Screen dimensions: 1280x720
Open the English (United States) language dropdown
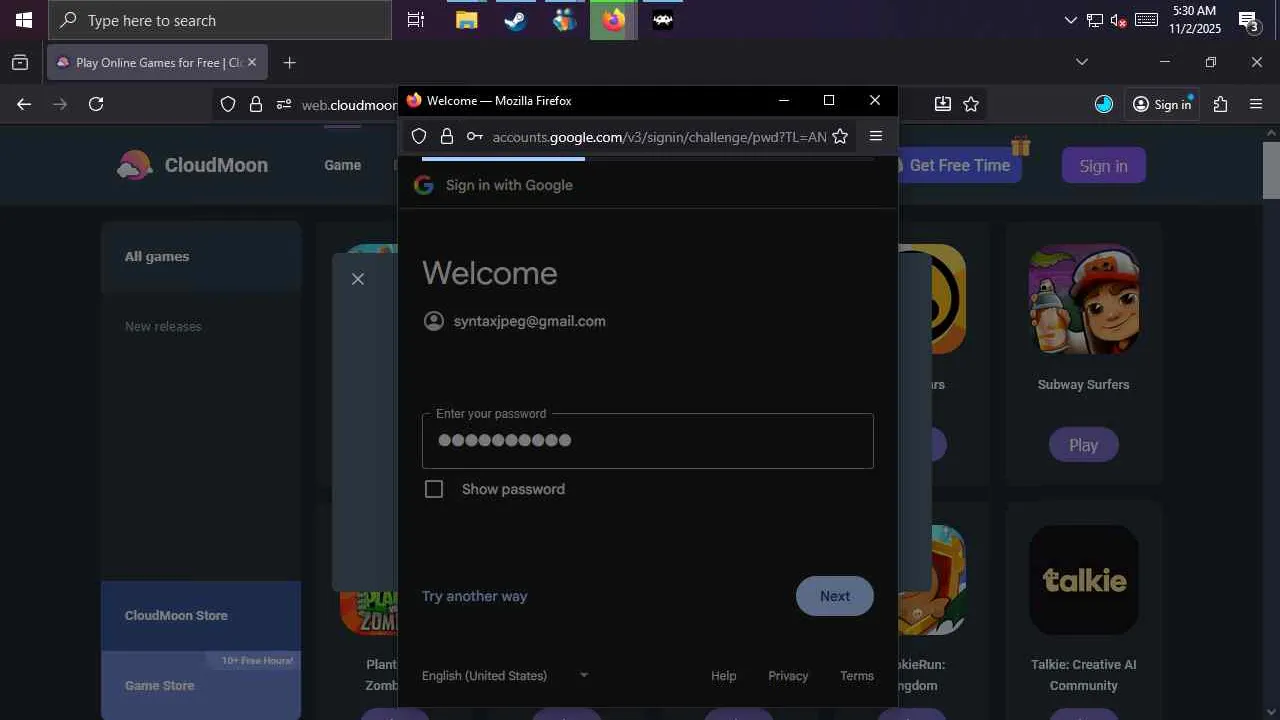(x=505, y=676)
